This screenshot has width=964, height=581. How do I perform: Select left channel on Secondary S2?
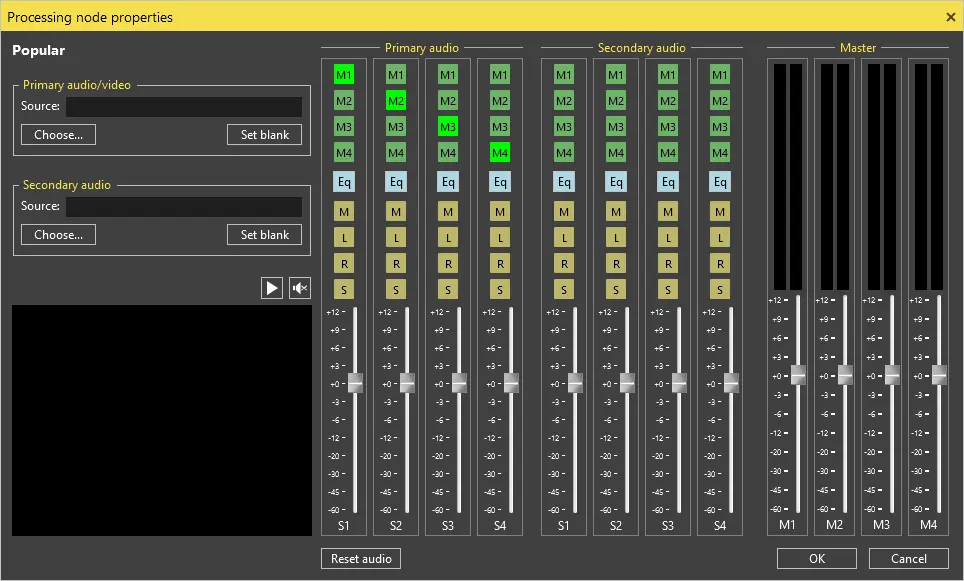(x=616, y=237)
